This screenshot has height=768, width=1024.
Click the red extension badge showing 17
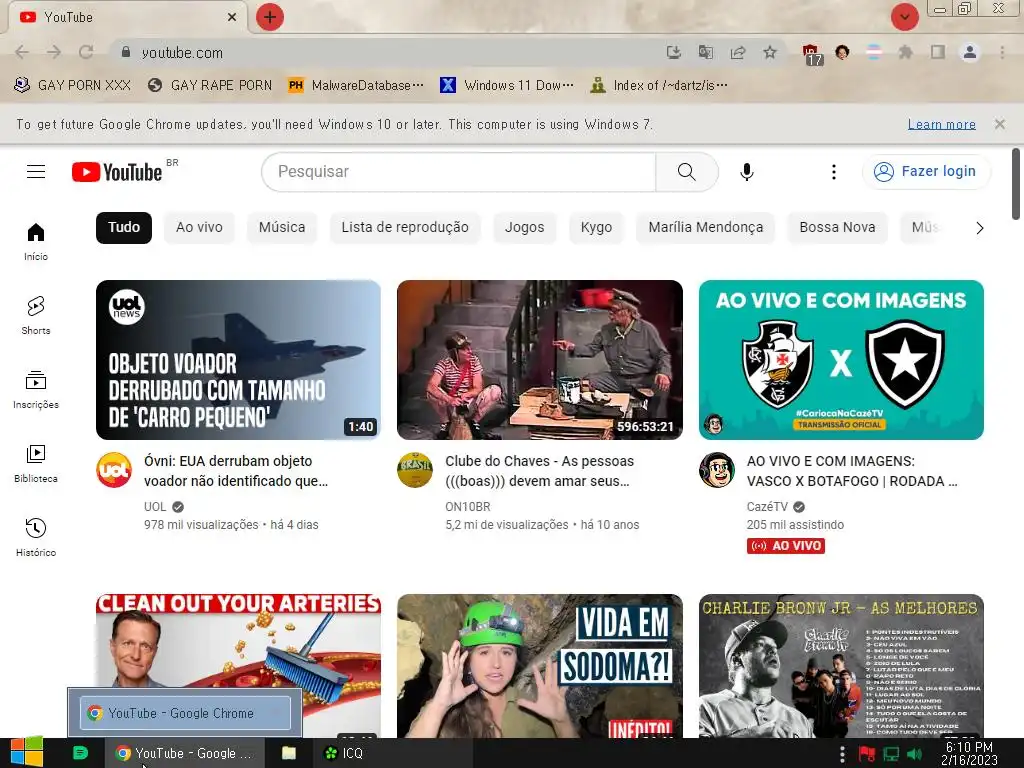tap(811, 54)
